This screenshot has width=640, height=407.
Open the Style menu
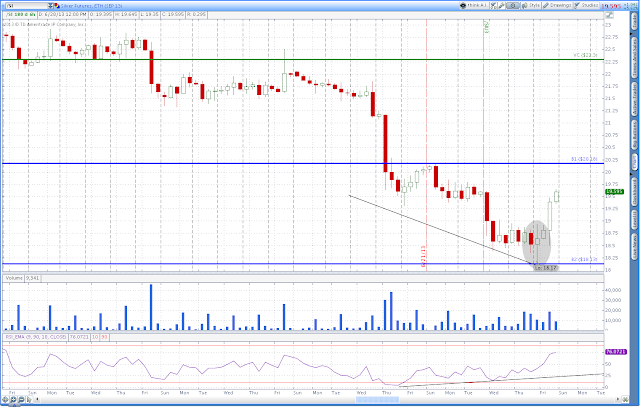(x=531, y=6)
